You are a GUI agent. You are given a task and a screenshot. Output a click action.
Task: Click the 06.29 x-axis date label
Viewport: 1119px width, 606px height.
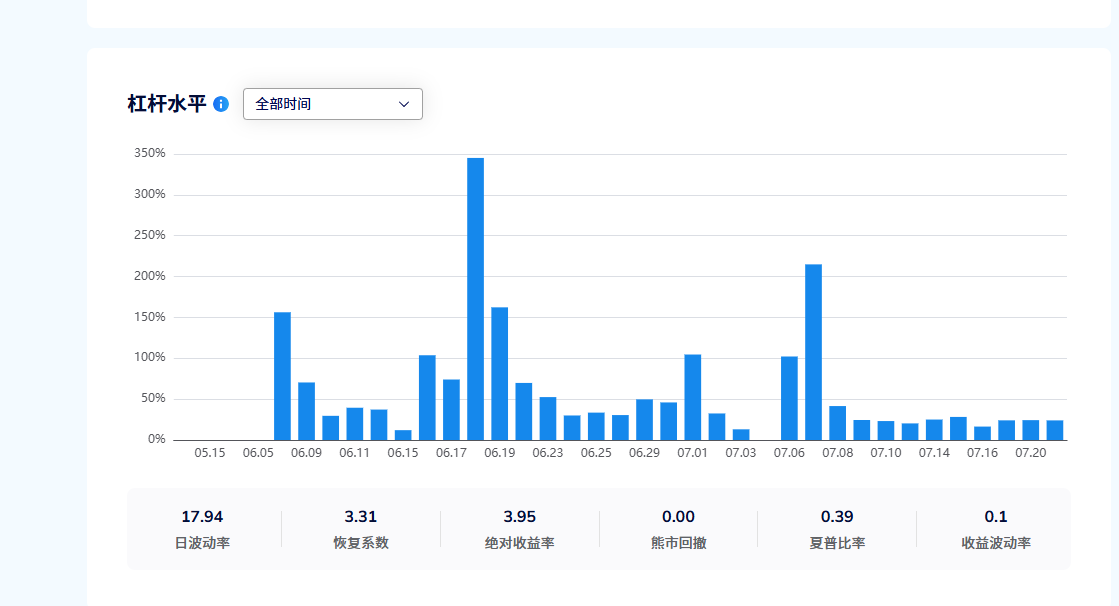click(x=644, y=453)
